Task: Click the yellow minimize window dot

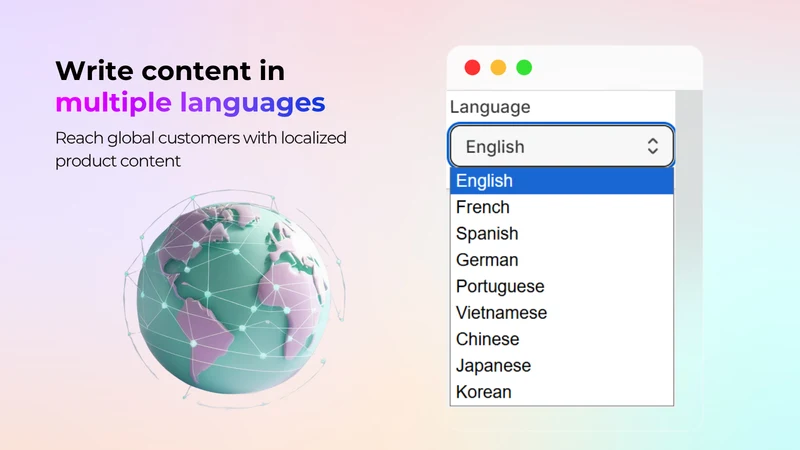Action: coord(498,67)
